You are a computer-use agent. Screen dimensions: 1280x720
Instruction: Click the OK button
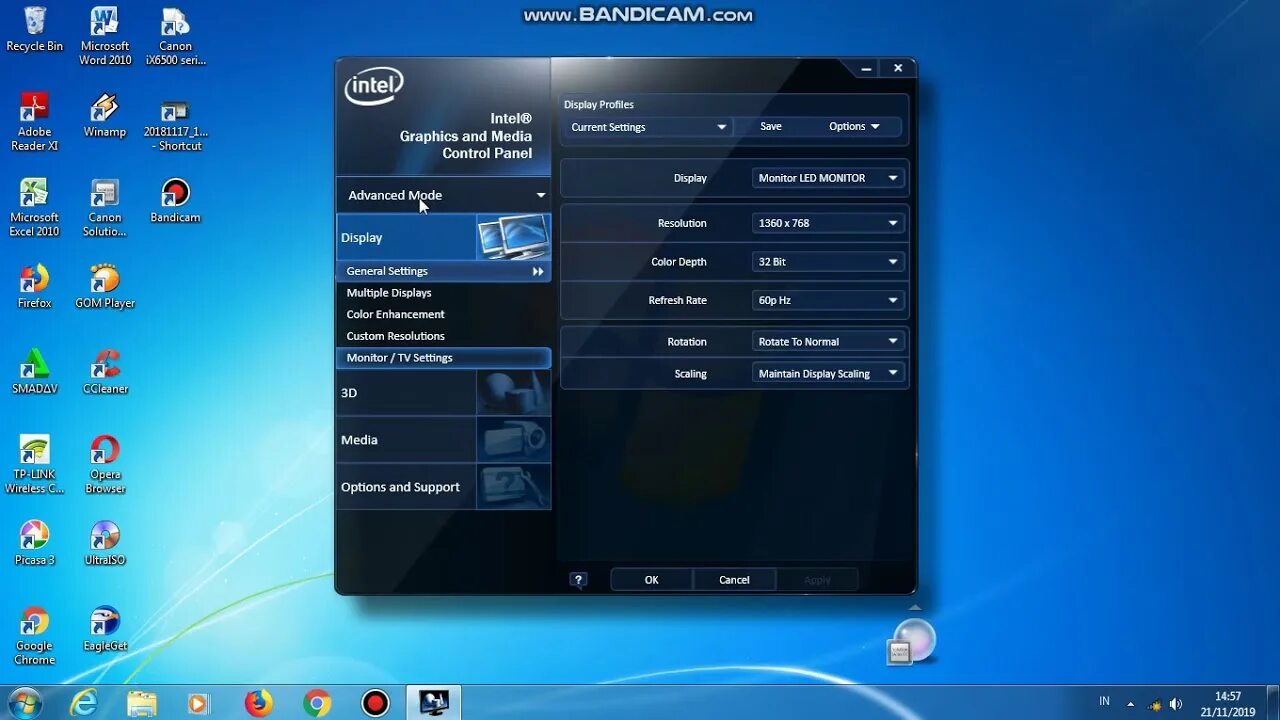coord(651,580)
